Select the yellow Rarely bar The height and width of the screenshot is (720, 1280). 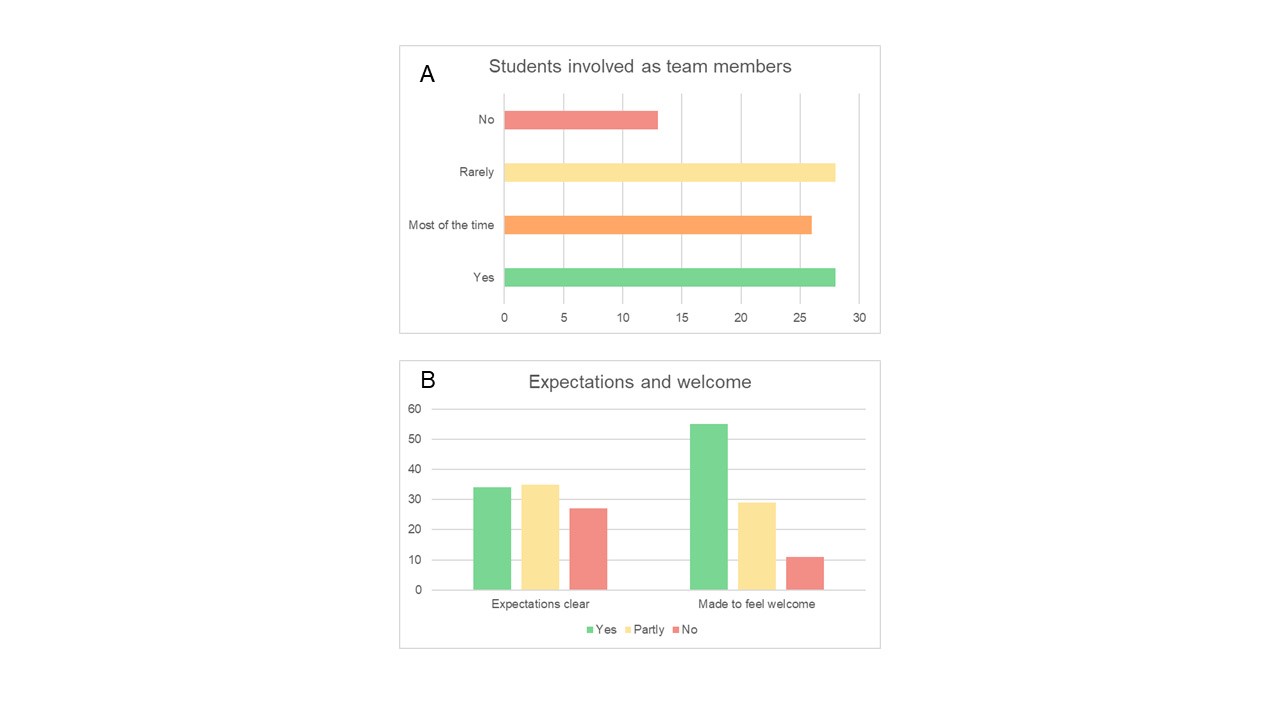coord(669,172)
